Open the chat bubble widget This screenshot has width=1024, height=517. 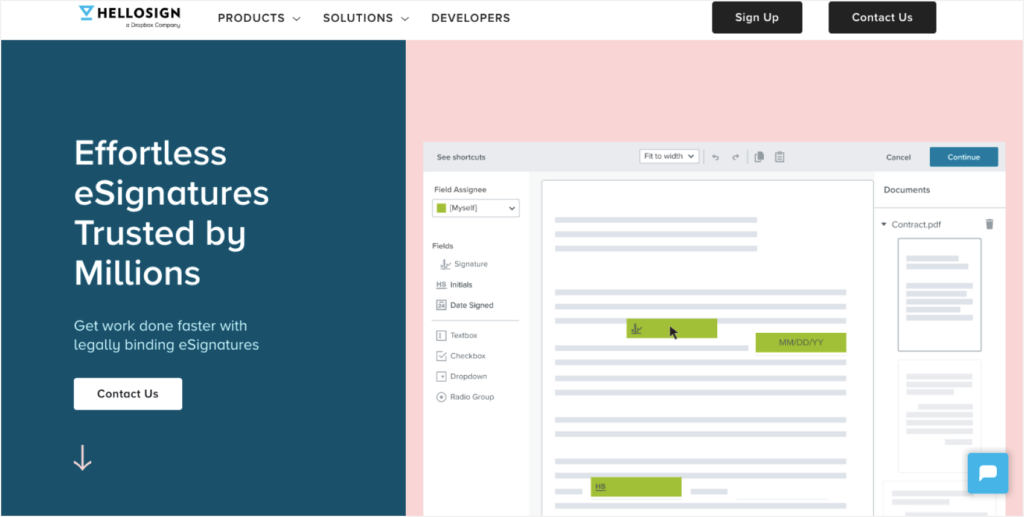pyautogui.click(x=987, y=474)
